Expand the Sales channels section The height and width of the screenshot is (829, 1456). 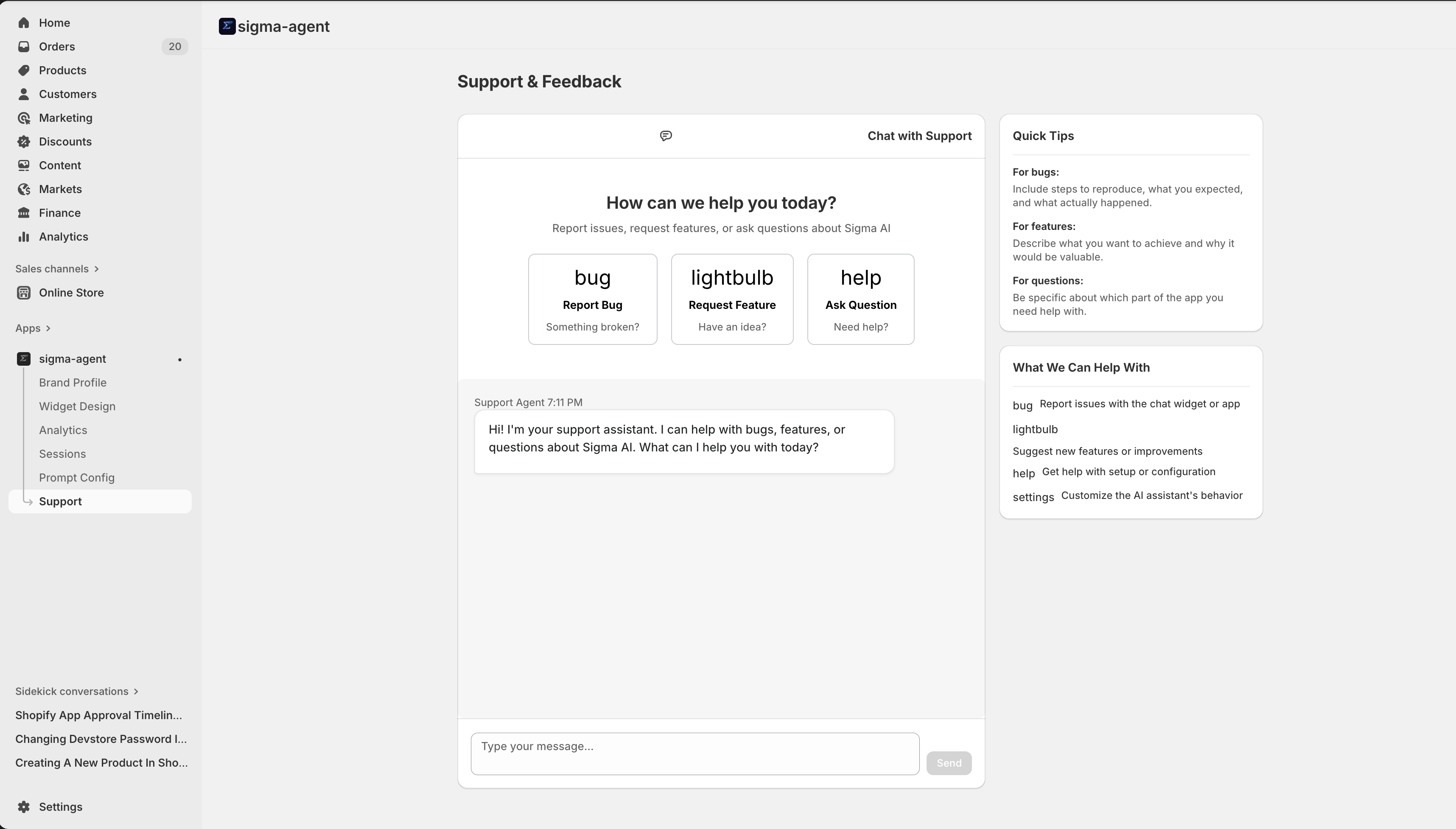pyautogui.click(x=57, y=268)
